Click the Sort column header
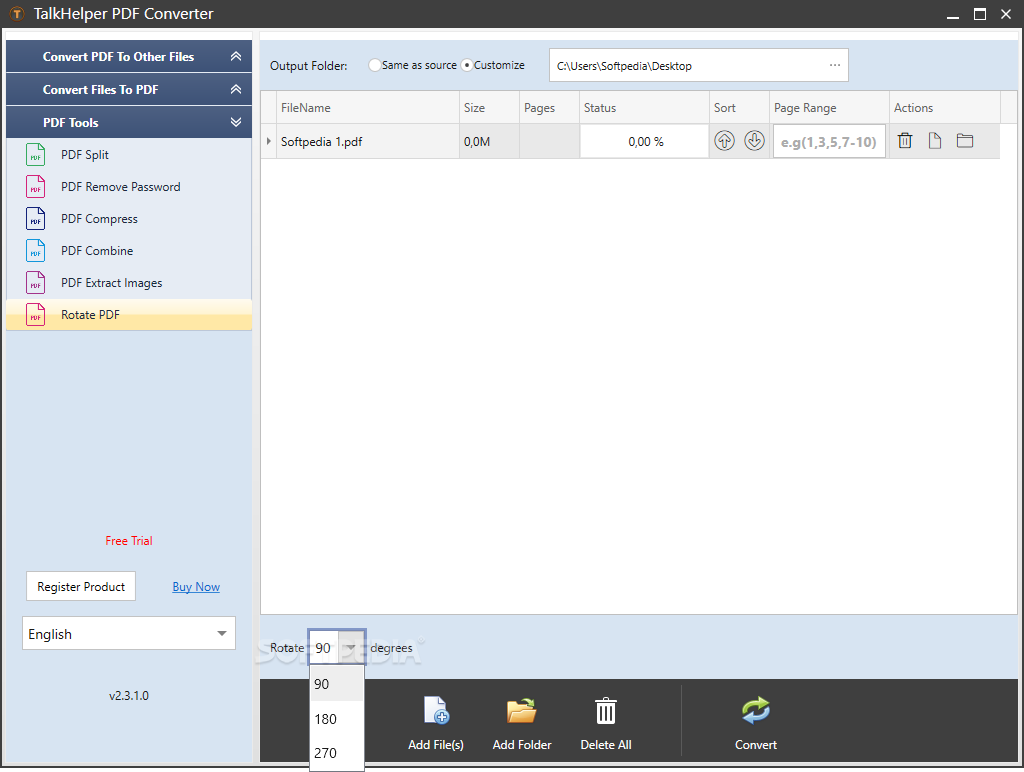 click(739, 108)
